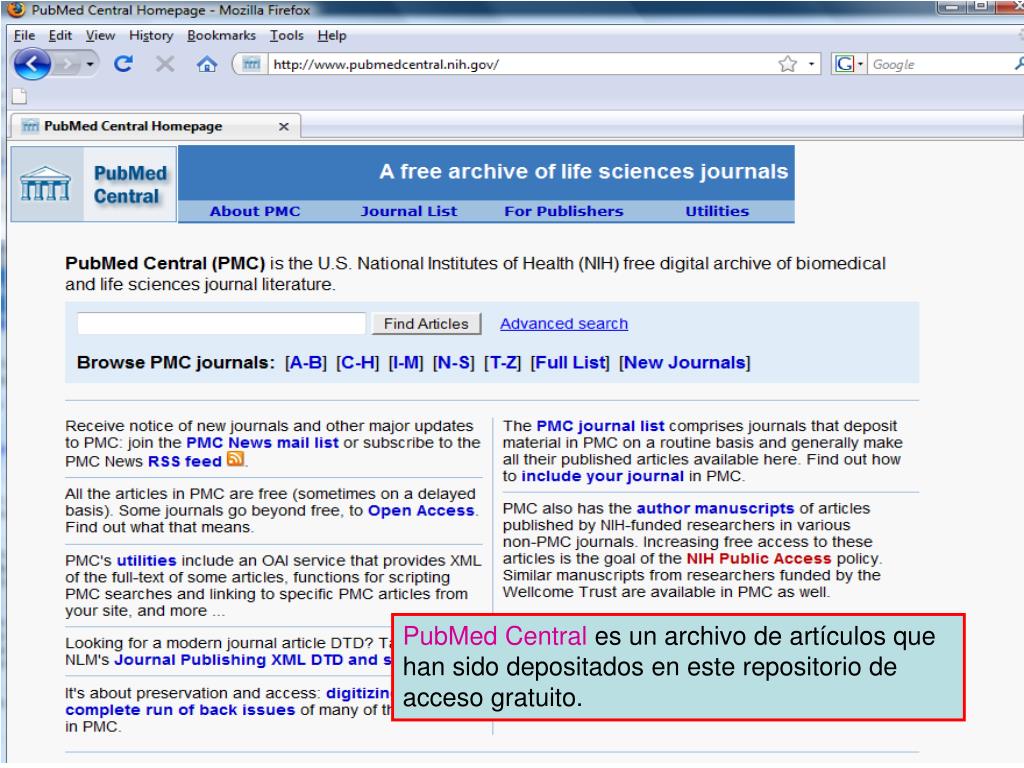
Task: Click the PubMed Central building logo
Action: pyautogui.click(x=46, y=184)
